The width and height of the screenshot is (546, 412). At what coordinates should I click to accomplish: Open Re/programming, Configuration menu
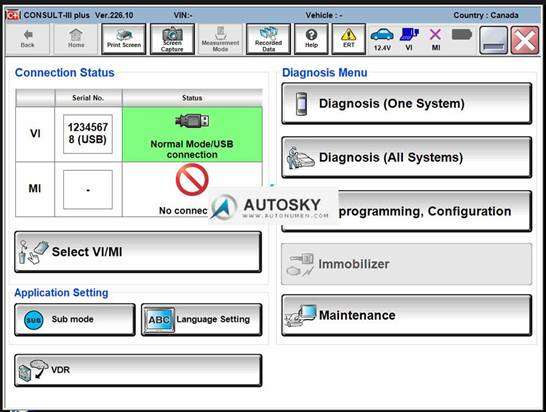(x=406, y=211)
